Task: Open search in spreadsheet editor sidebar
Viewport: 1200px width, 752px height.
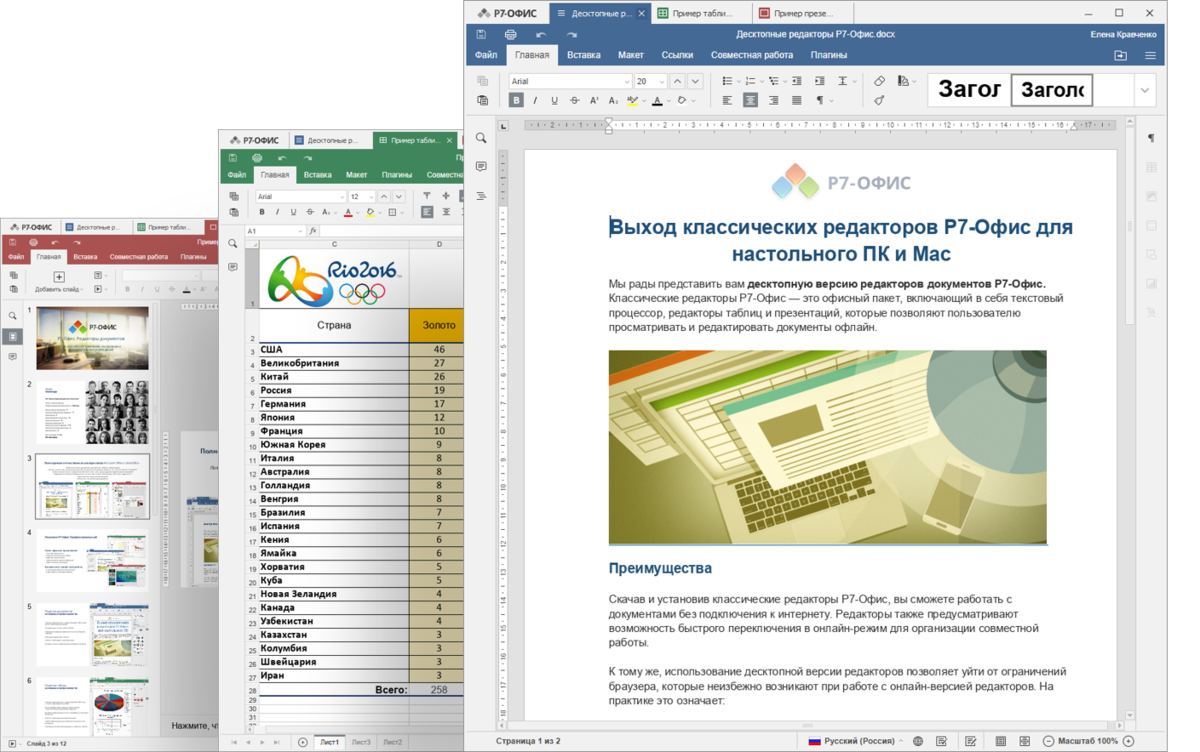Action: pyautogui.click(x=233, y=243)
